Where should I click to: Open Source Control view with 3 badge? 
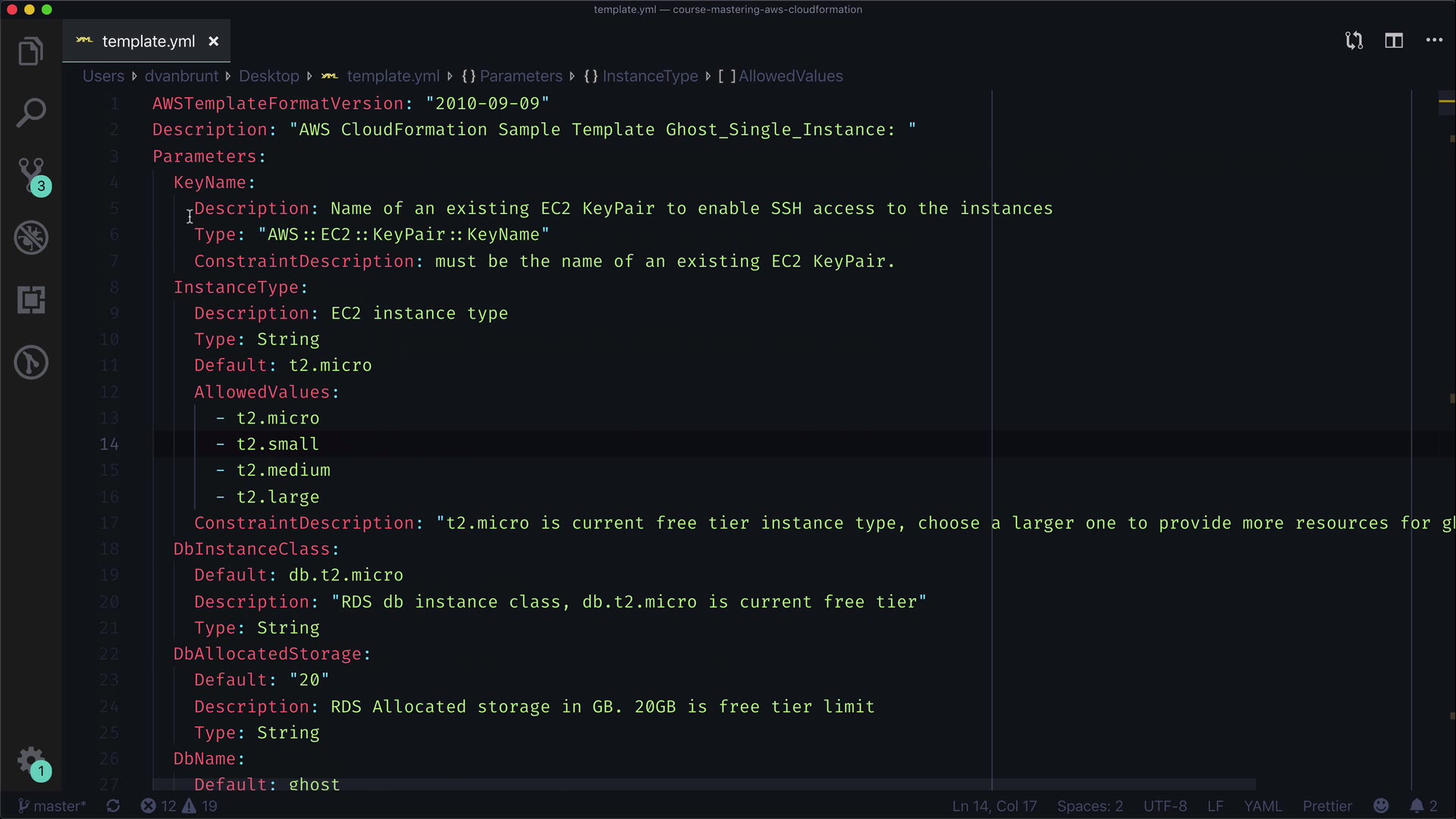pyautogui.click(x=31, y=174)
